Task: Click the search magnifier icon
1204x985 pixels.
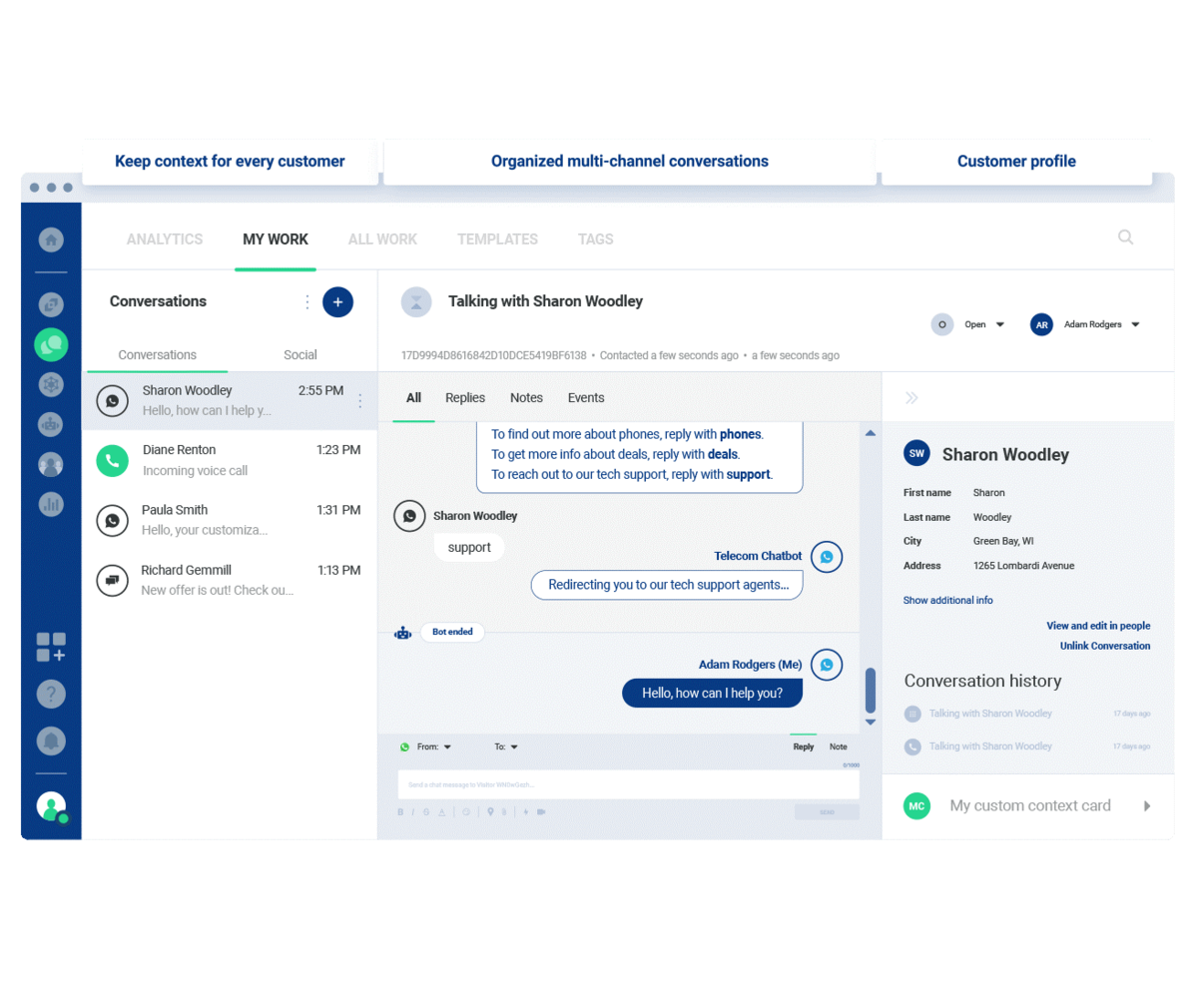Action: [1125, 238]
